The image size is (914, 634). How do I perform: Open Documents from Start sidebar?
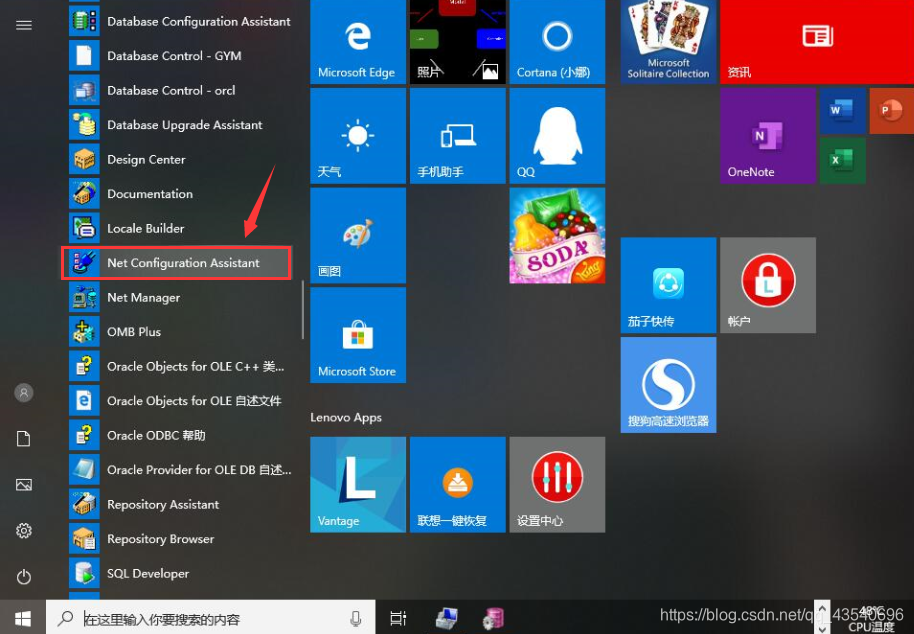click(x=24, y=439)
